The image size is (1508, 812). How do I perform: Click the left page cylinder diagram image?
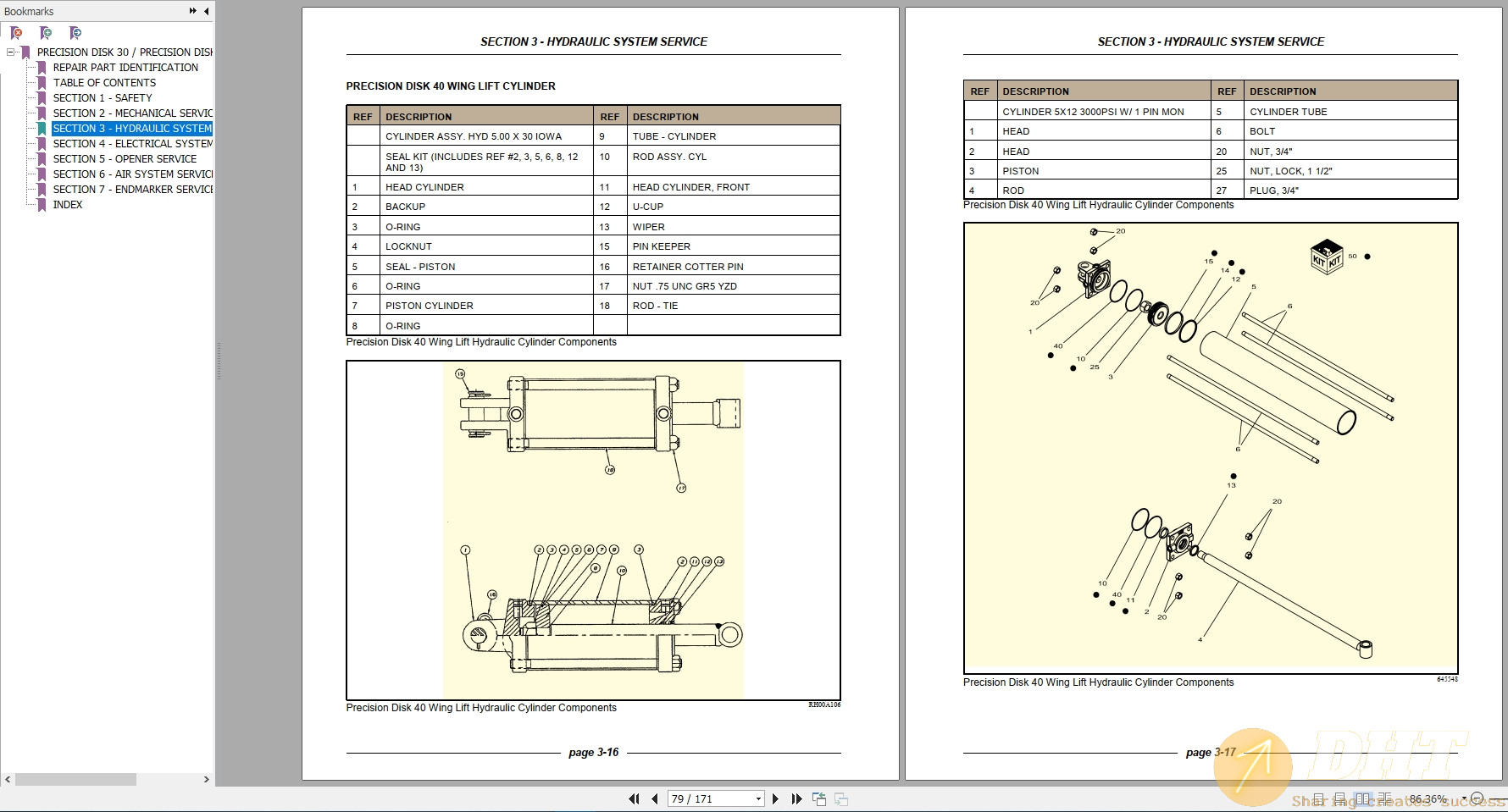[593, 530]
